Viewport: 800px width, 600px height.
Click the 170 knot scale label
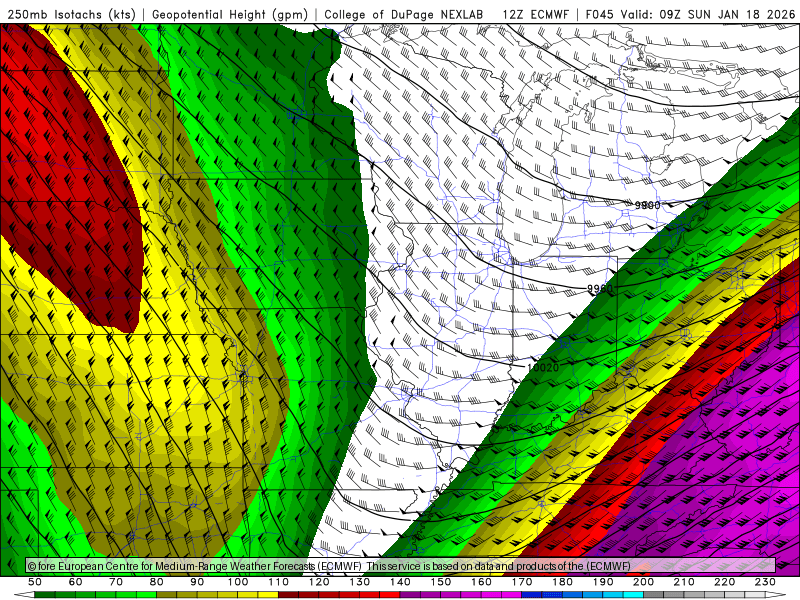[x=522, y=582]
